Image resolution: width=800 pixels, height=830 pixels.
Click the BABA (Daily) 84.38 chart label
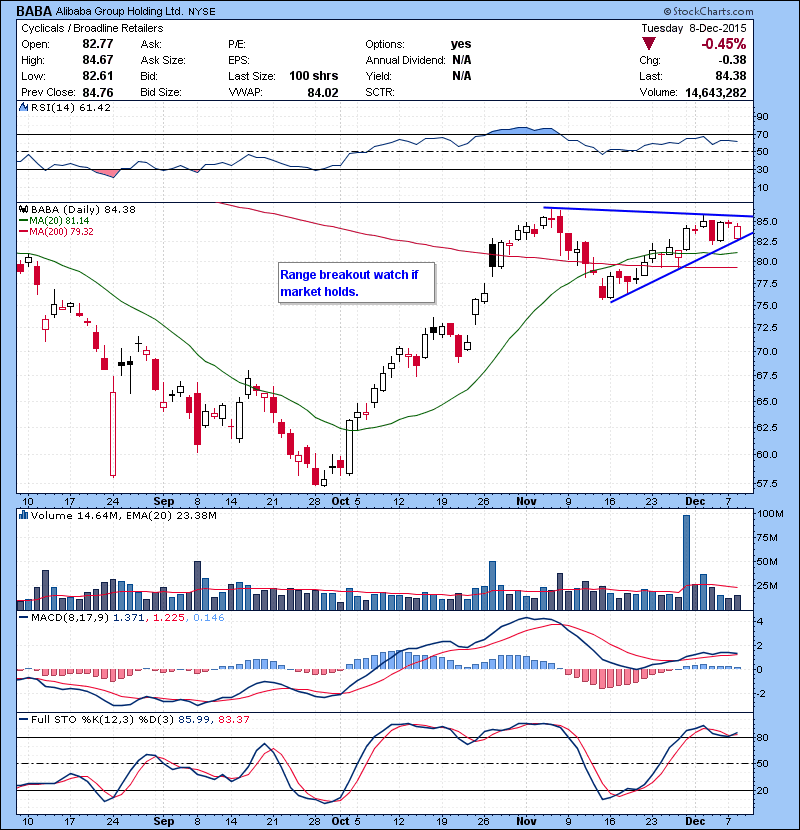83,210
